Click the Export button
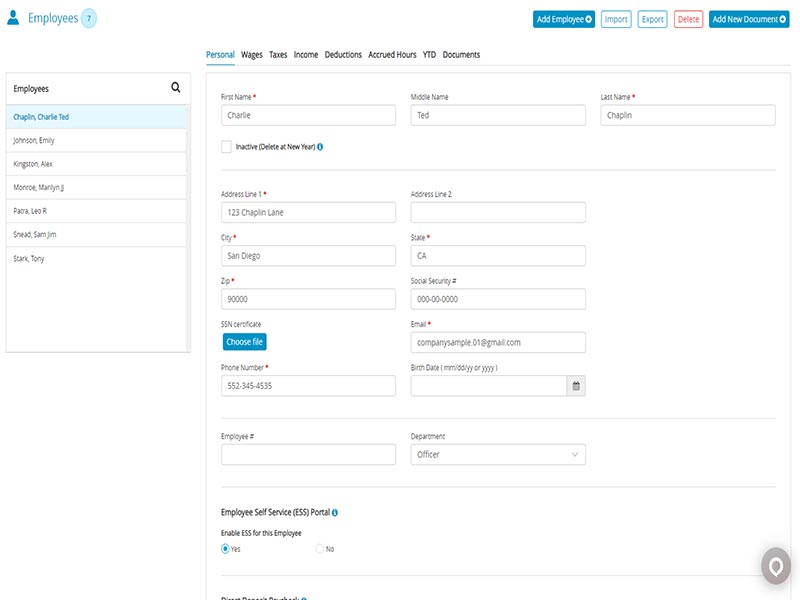The width and height of the screenshot is (800, 600). [x=654, y=18]
